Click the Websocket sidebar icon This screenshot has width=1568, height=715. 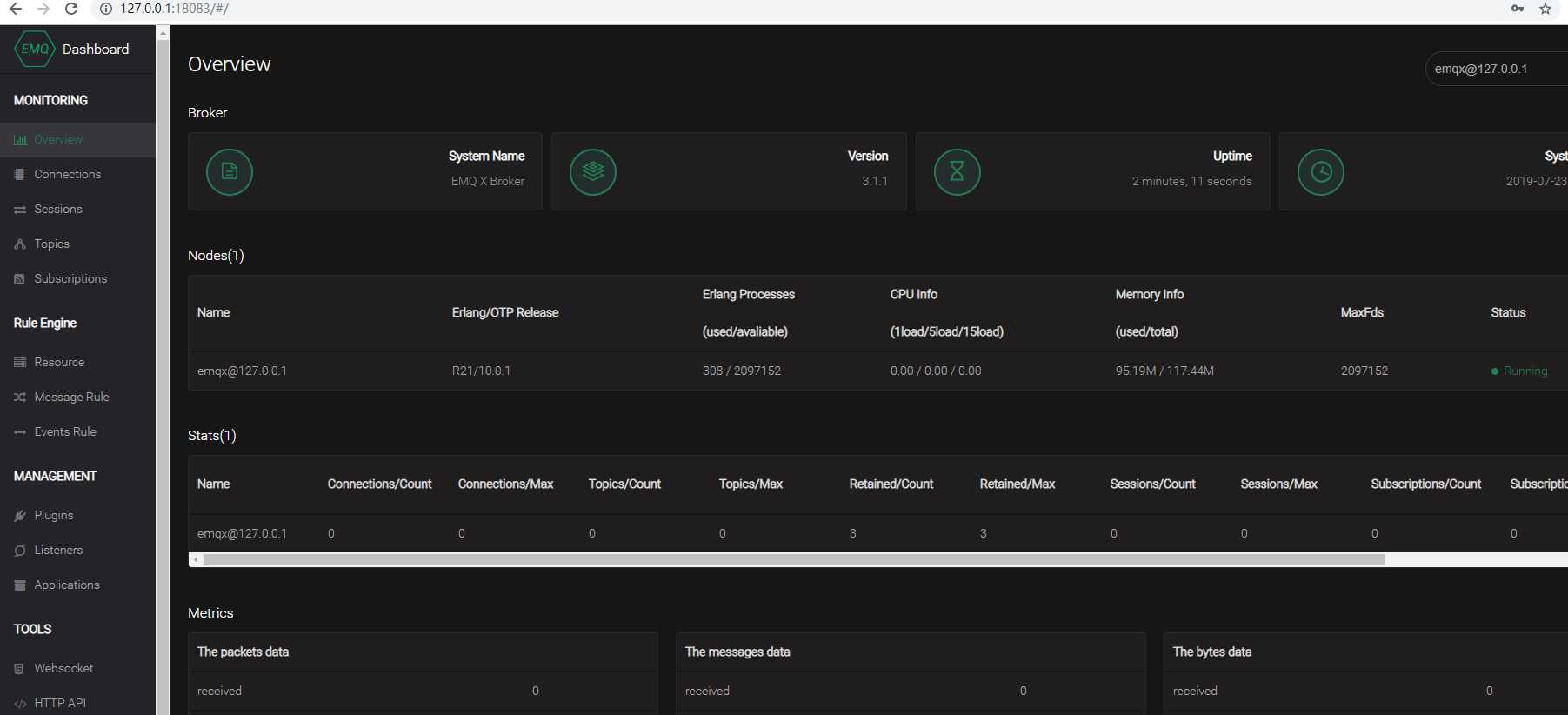pyautogui.click(x=20, y=668)
